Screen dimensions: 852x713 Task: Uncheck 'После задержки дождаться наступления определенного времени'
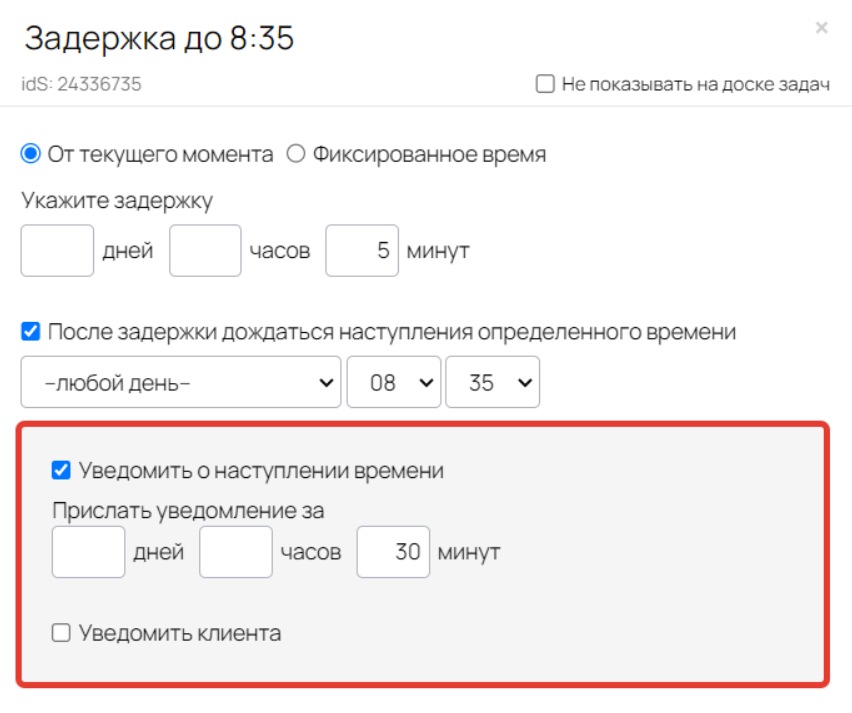tap(30, 331)
